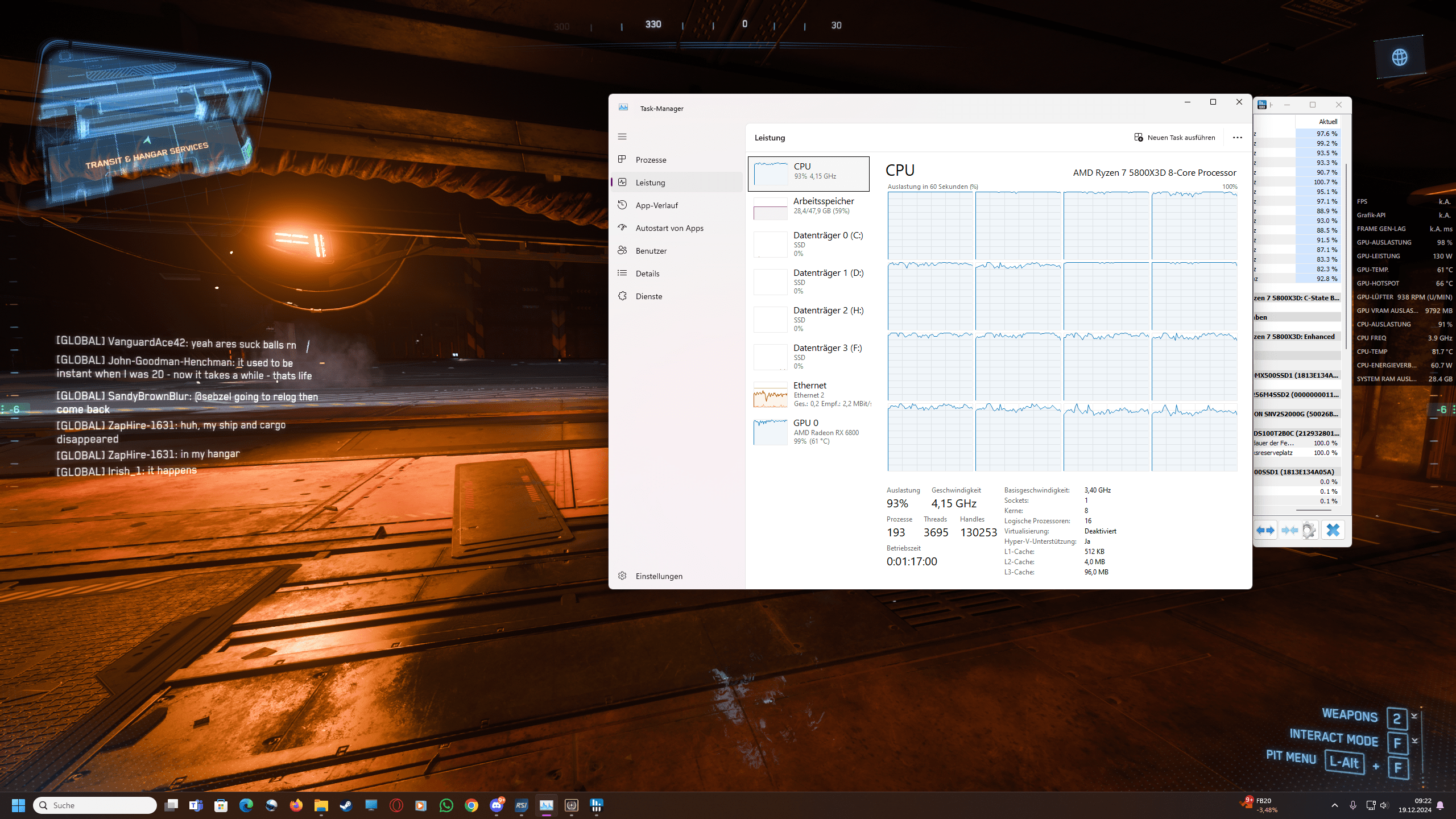Select Benutzer in the sidebar
Viewport: 1456px width, 819px height.
[x=651, y=251]
